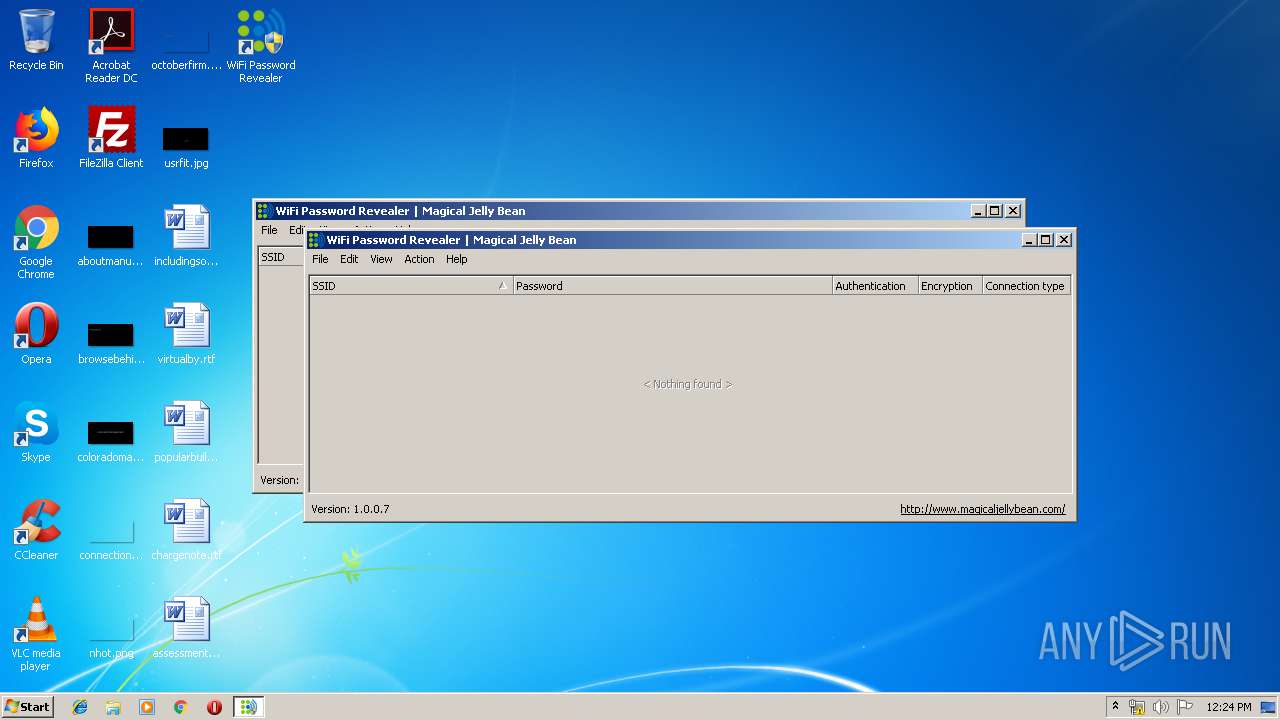The width and height of the screenshot is (1280, 720).
Task: Click Chrome icon in the taskbar
Action: (x=180, y=707)
